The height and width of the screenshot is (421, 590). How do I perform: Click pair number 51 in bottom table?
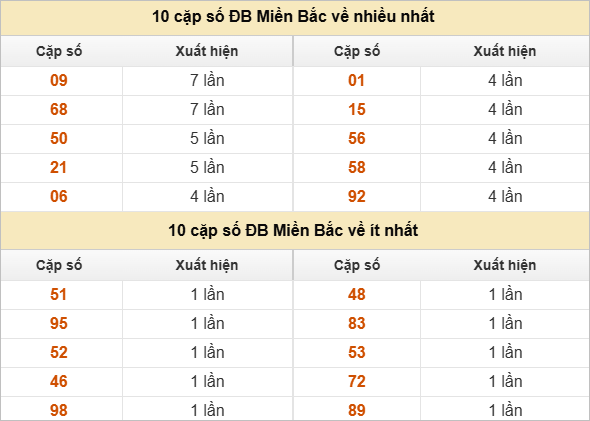(x=59, y=295)
